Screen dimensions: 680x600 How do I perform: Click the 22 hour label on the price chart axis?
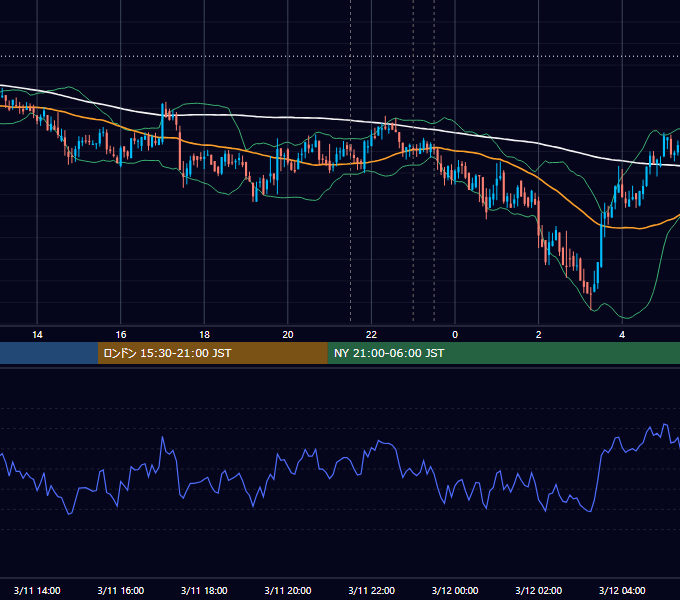[x=371, y=335]
